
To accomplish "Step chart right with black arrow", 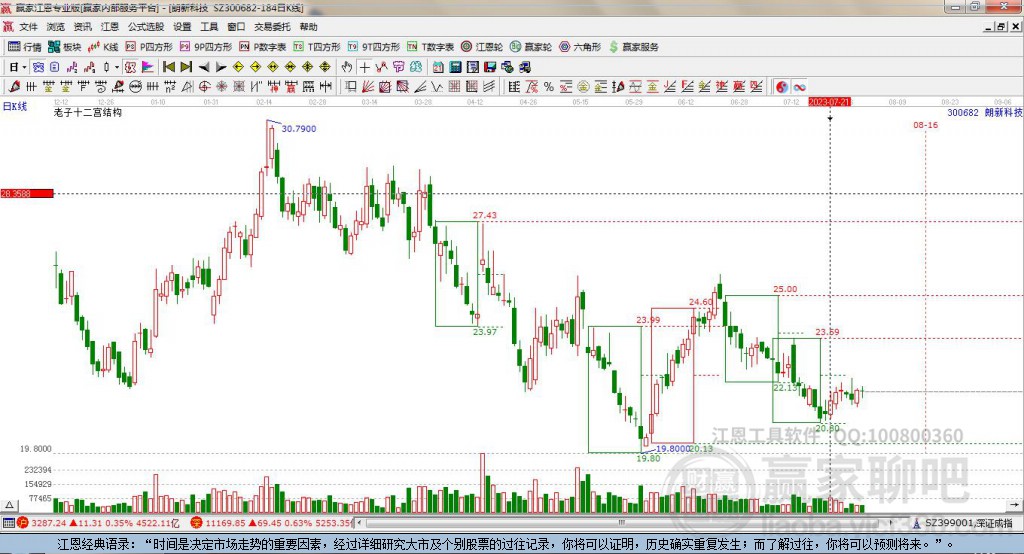I will [x=221, y=67].
